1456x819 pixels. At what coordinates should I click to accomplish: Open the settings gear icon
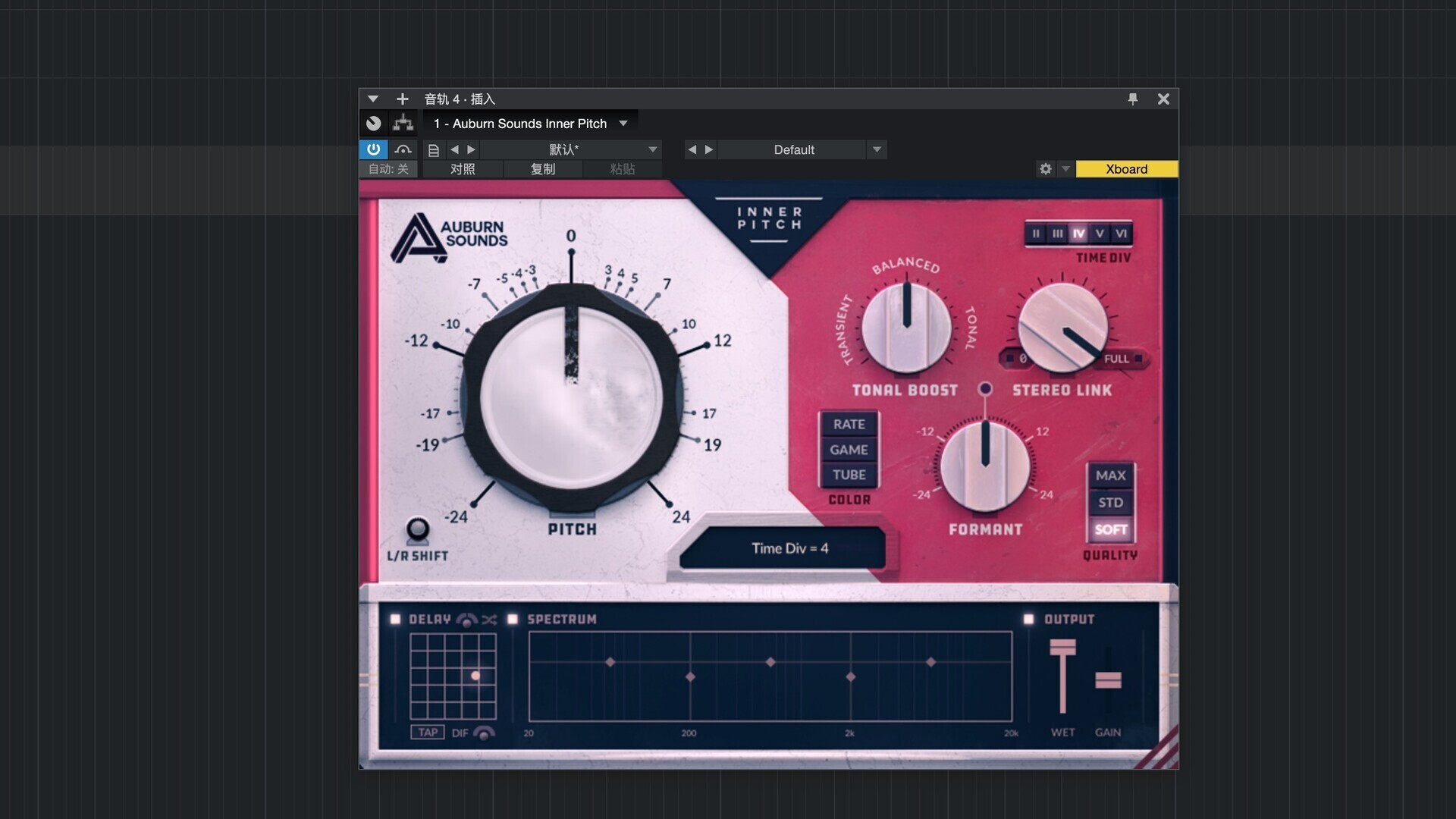point(1046,168)
